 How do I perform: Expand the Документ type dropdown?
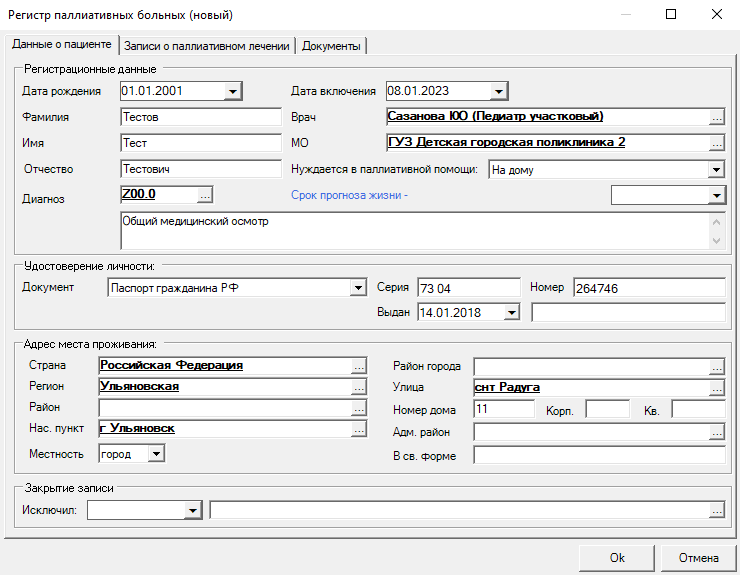pos(358,288)
